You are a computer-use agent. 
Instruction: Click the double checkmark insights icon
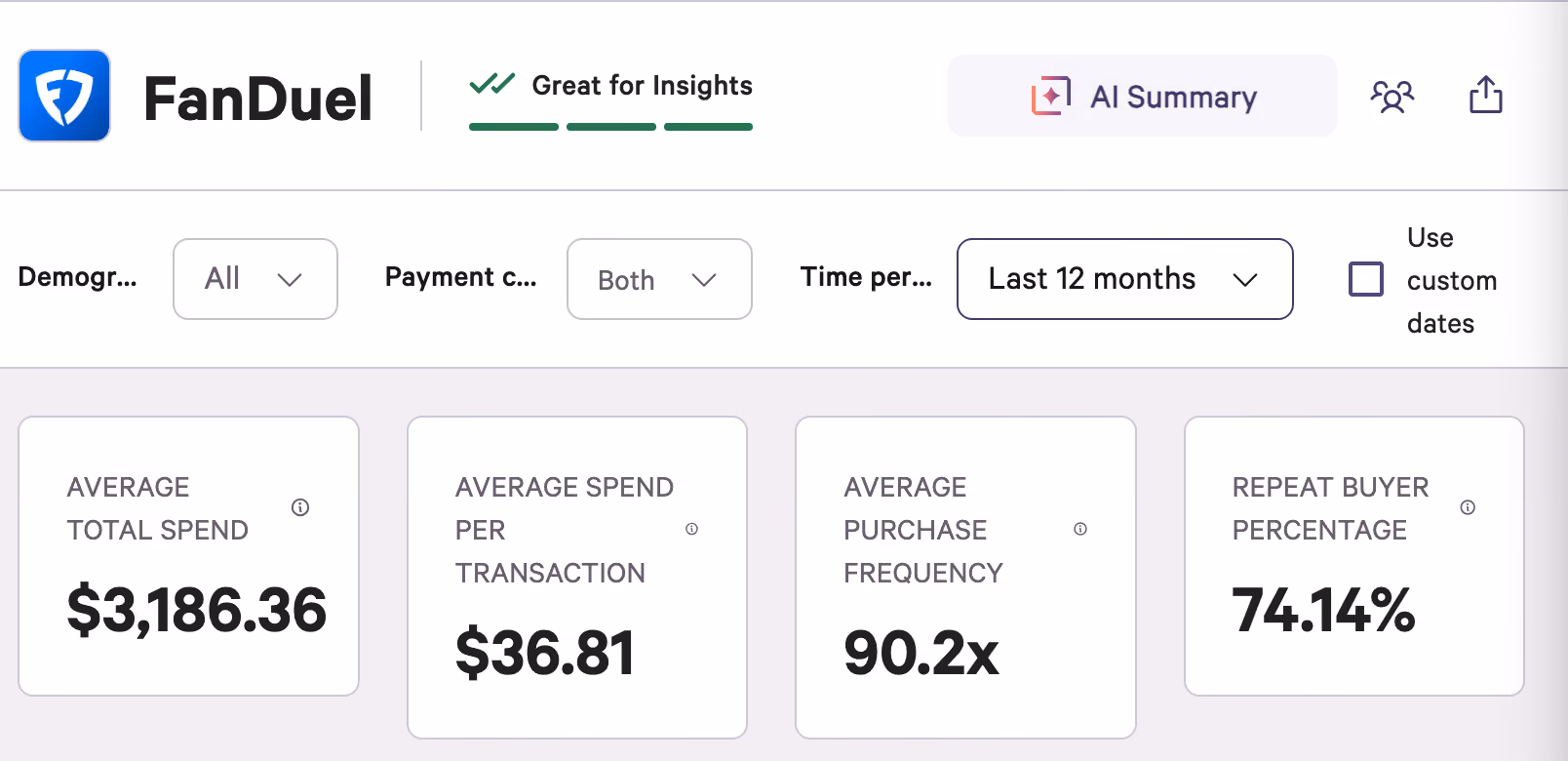pos(491,84)
